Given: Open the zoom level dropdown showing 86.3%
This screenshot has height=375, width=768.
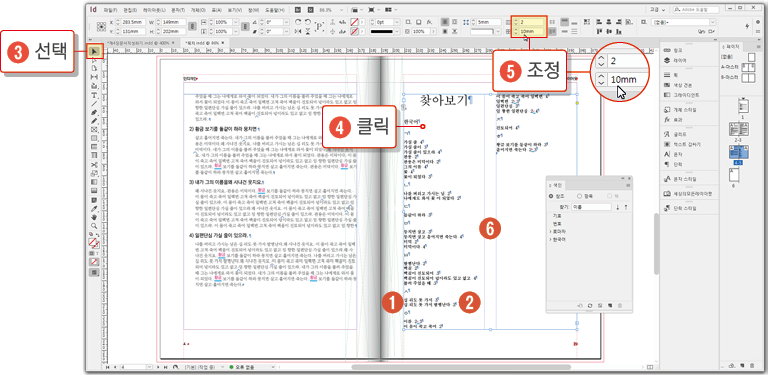Looking at the screenshot, I should [x=341, y=9].
